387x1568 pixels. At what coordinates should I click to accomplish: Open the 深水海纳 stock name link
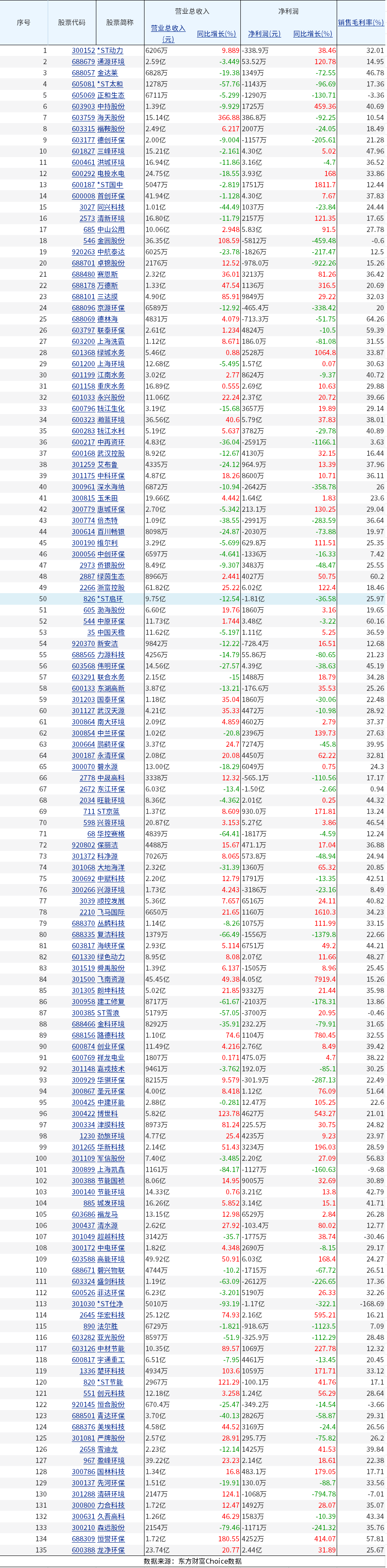point(111,487)
